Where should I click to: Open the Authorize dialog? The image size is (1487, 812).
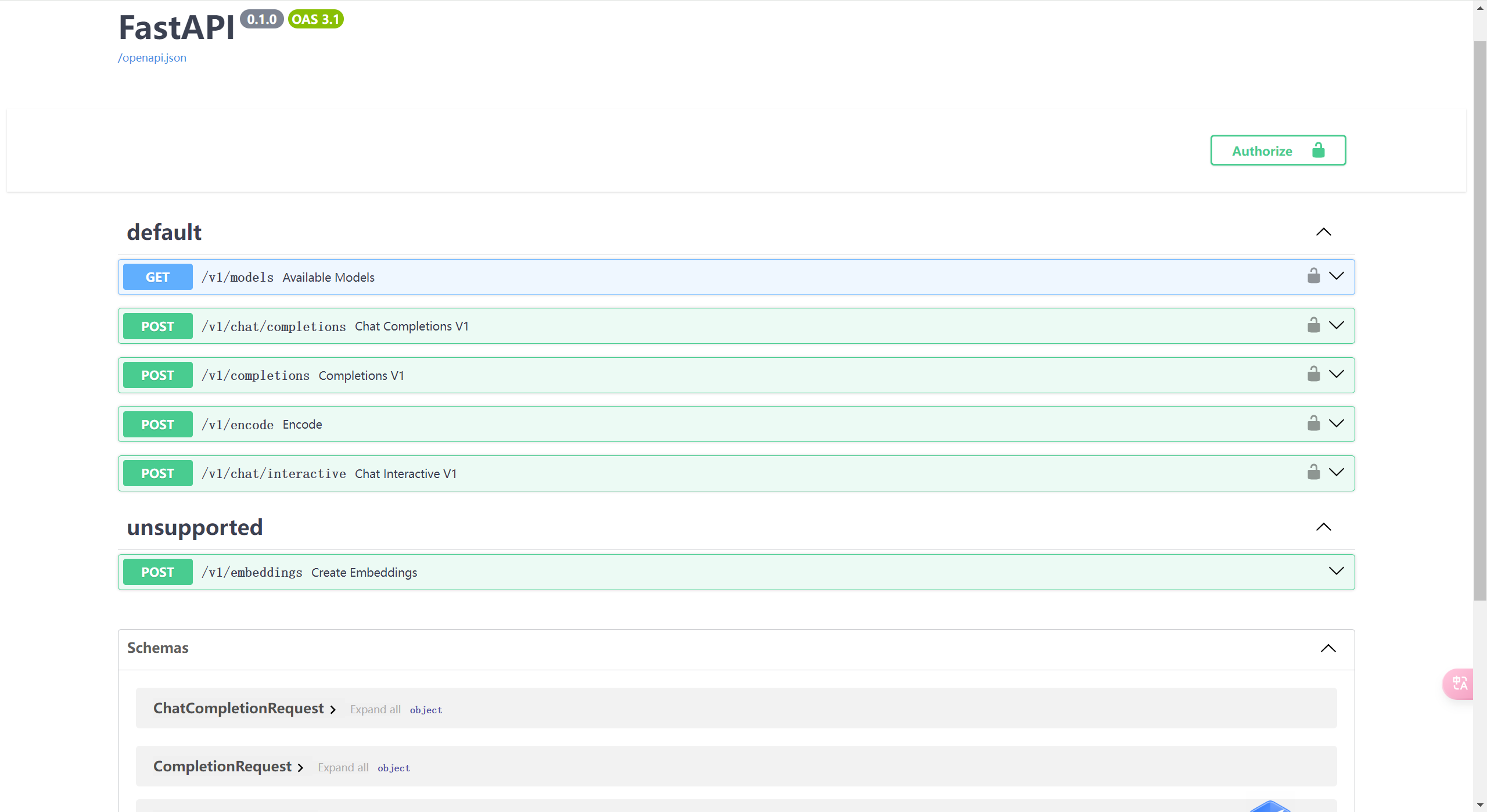1277,150
